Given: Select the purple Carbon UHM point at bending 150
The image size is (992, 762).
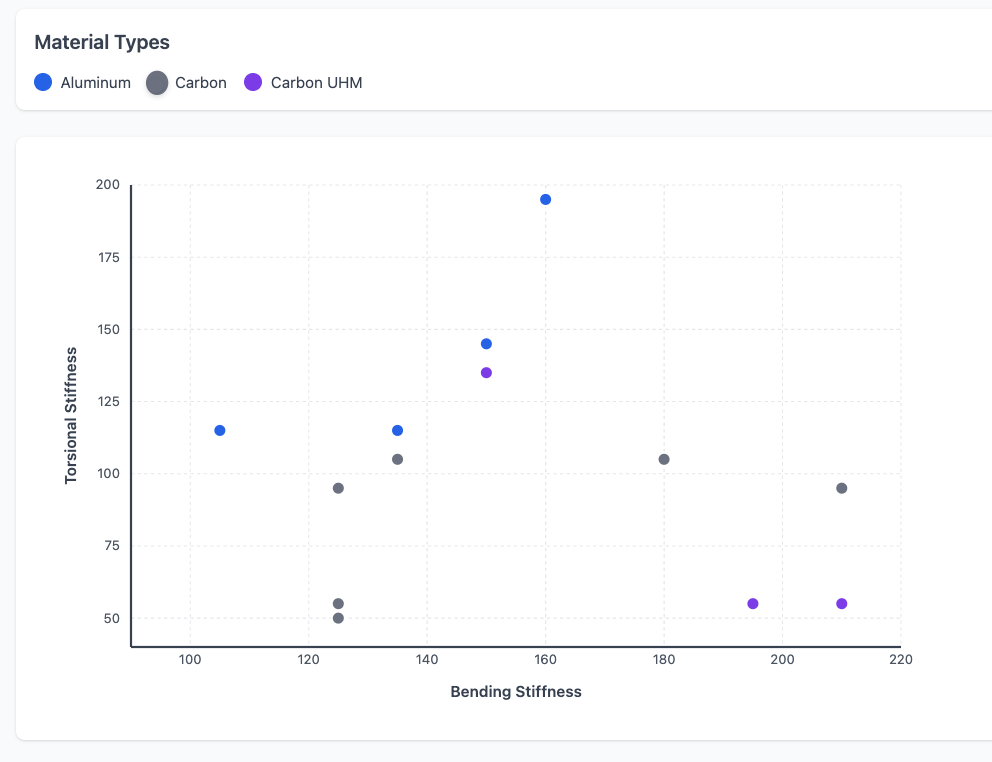Looking at the screenshot, I should (x=486, y=373).
